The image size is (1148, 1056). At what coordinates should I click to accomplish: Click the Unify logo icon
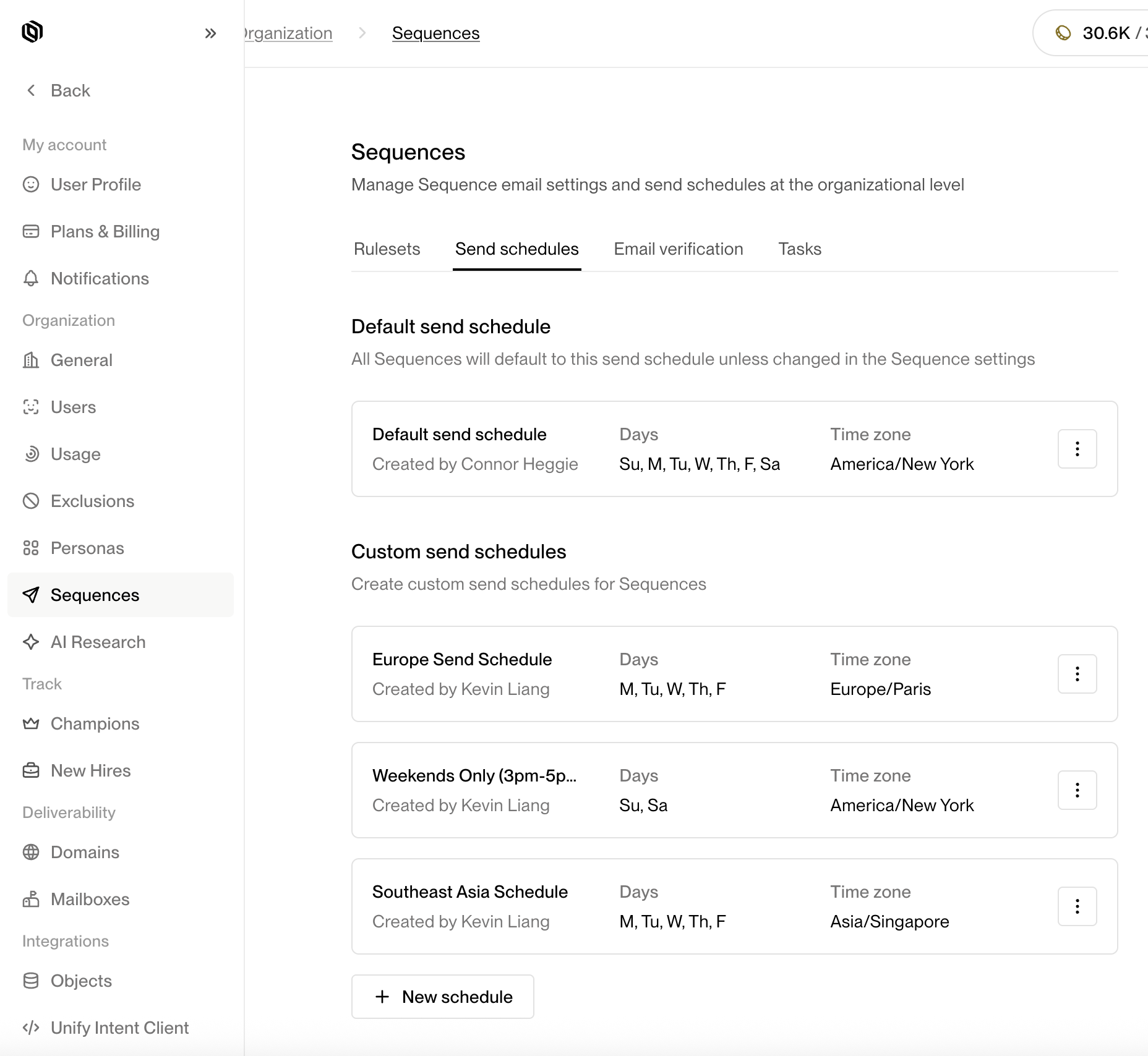(32, 32)
